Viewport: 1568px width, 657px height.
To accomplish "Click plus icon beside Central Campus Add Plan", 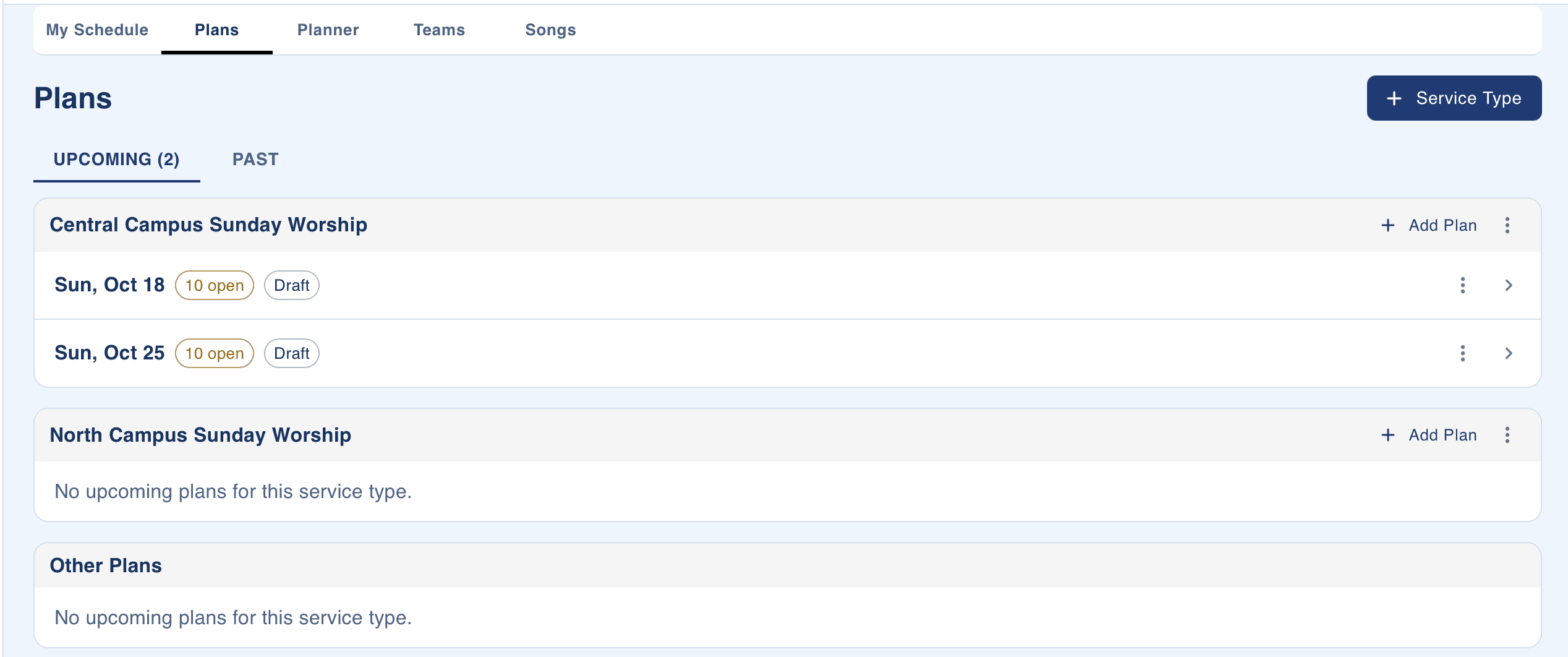I will point(1387,225).
